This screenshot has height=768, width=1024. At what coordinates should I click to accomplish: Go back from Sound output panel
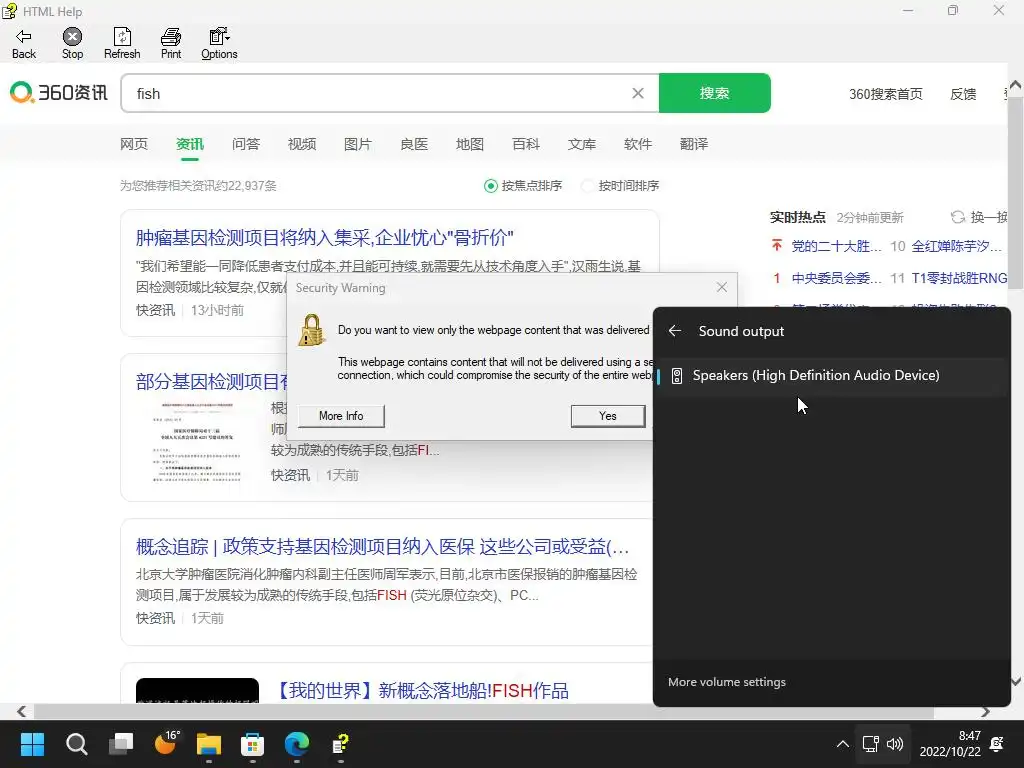click(x=675, y=331)
